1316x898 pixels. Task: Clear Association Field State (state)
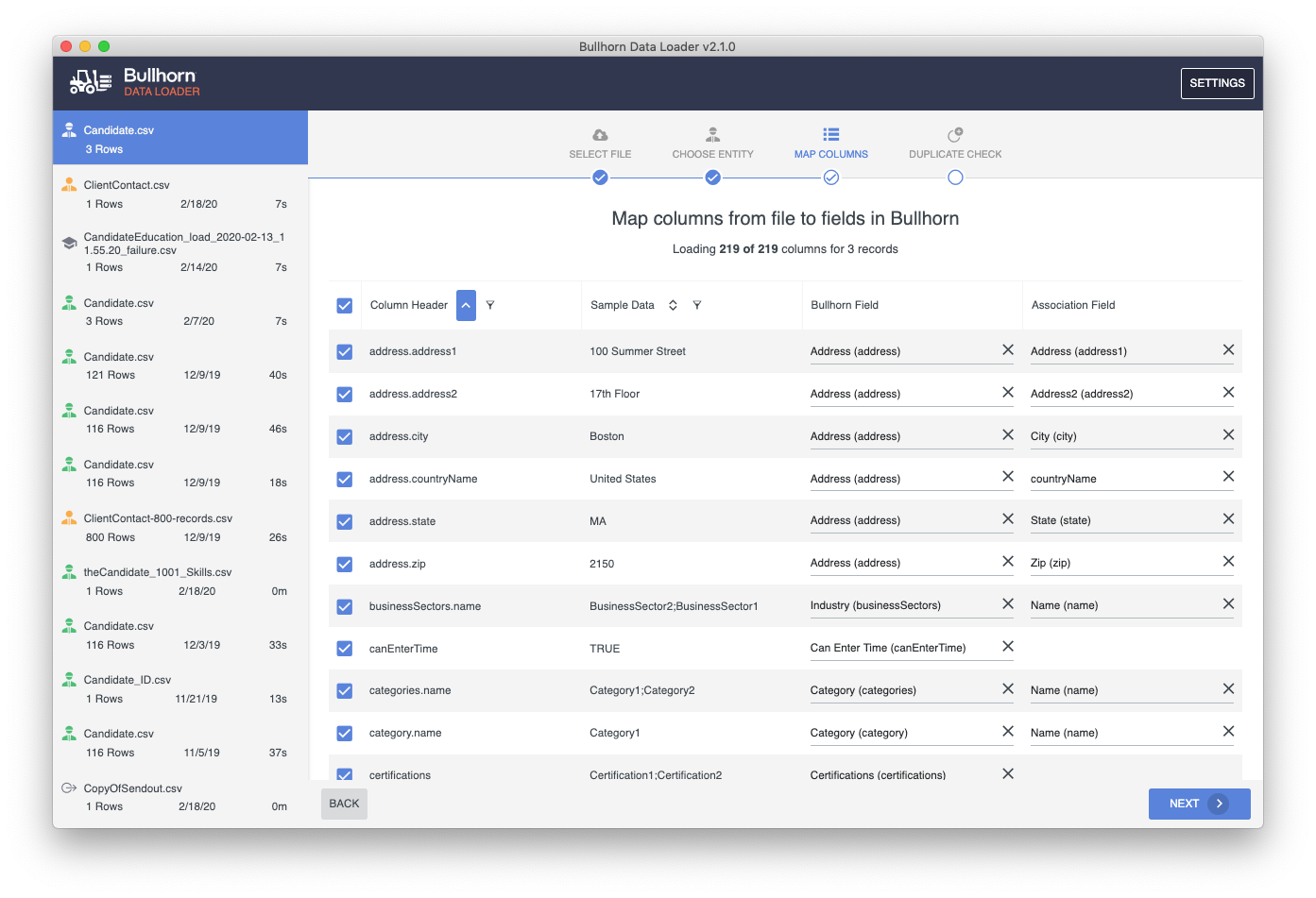point(1228,519)
